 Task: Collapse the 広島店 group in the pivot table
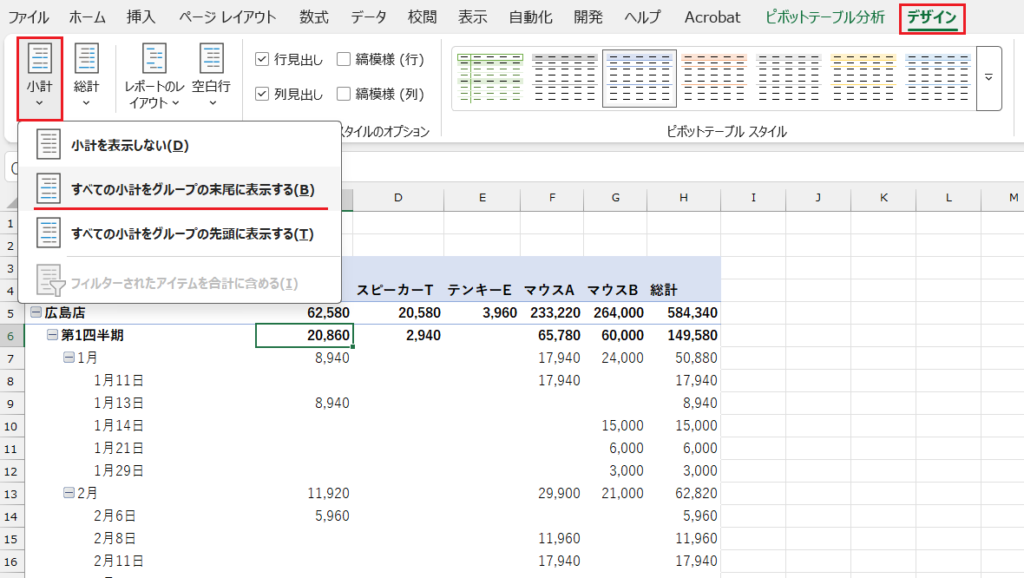(36, 313)
